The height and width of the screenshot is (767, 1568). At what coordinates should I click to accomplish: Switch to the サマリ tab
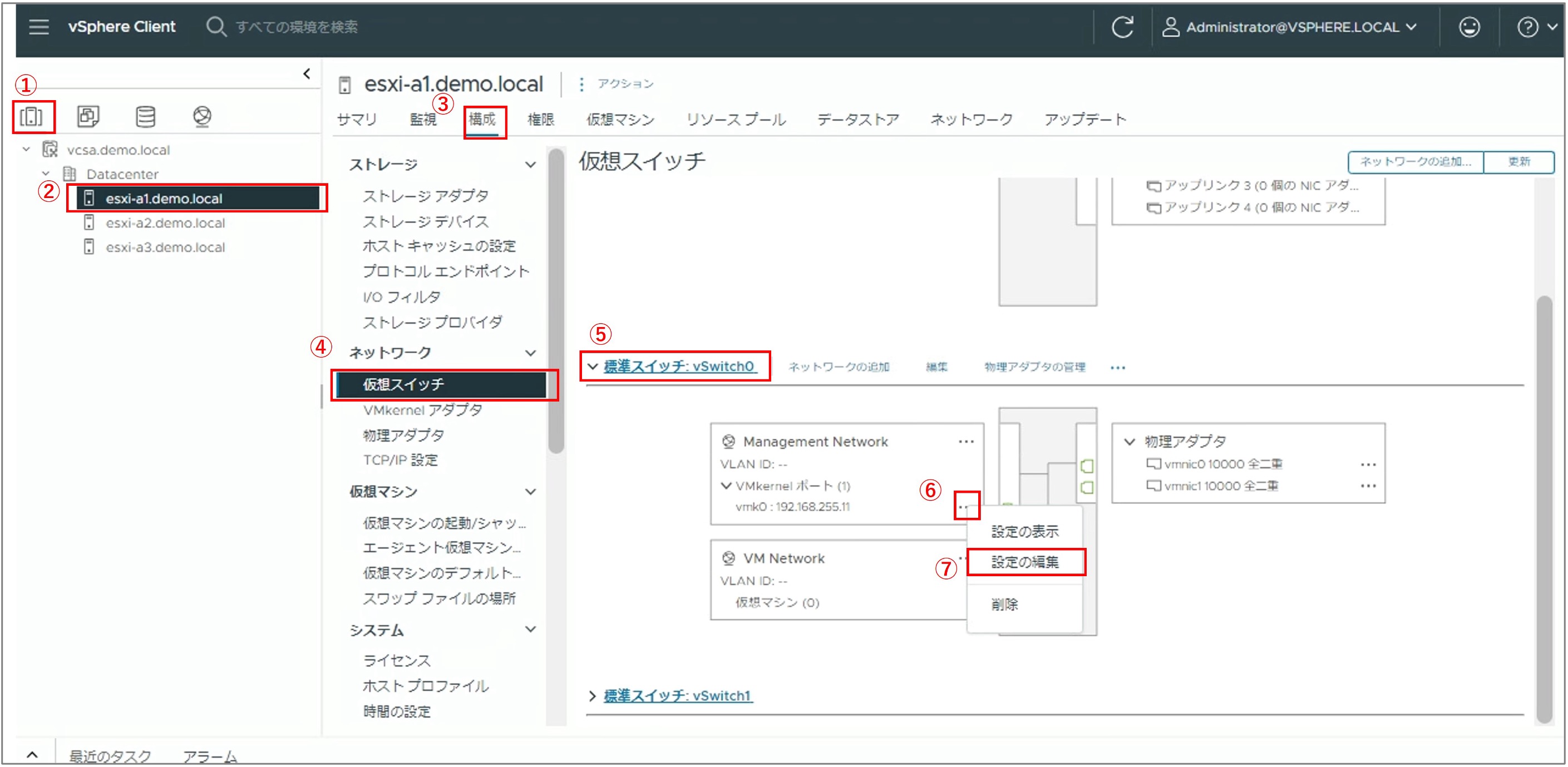point(357,119)
